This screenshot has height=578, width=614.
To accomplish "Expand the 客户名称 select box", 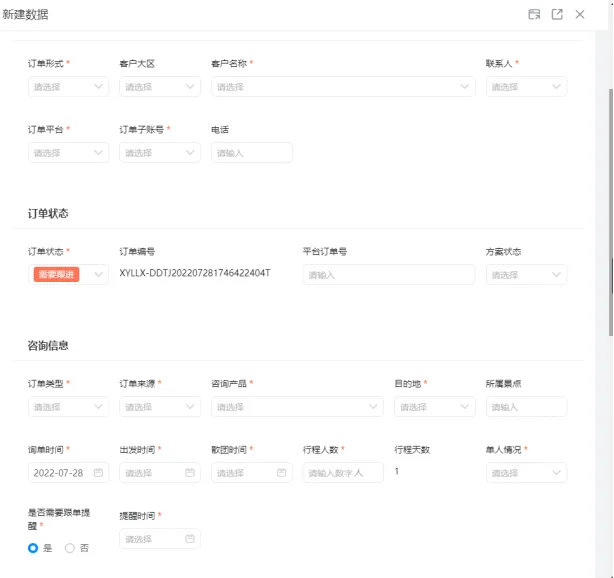I will tap(343, 87).
